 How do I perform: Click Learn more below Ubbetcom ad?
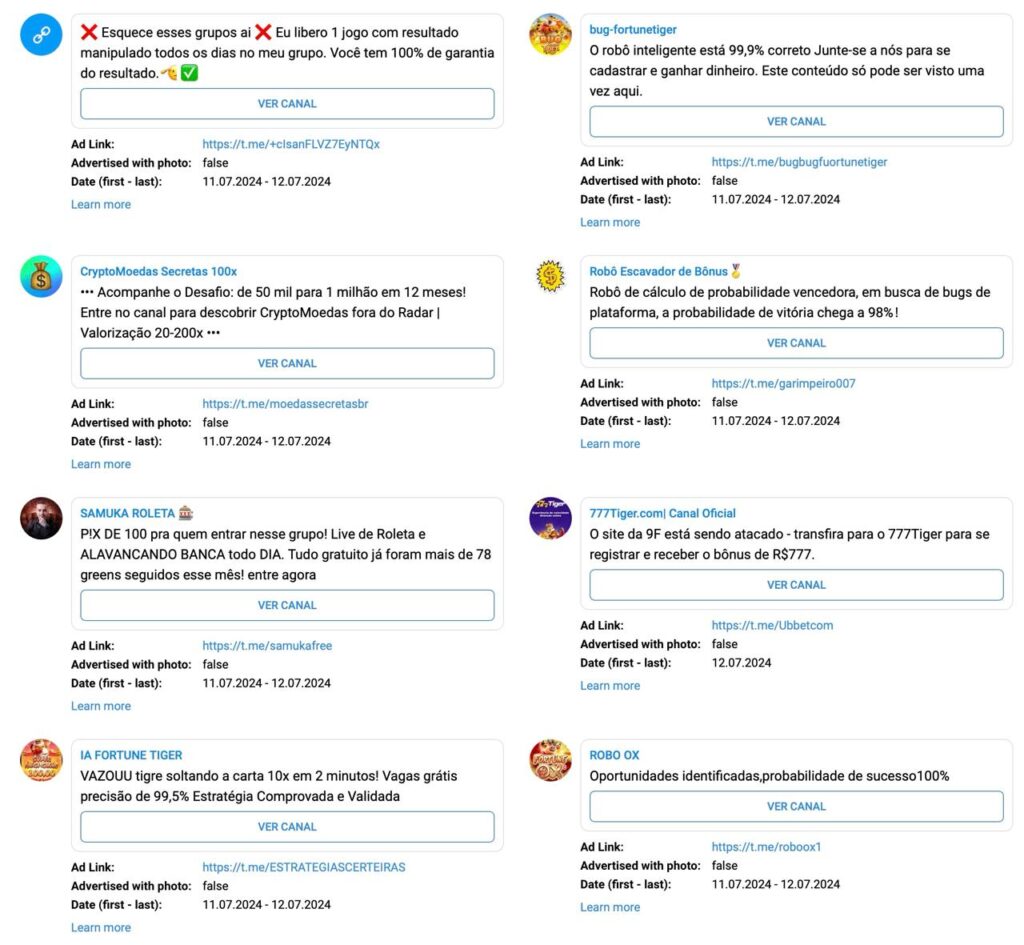pos(610,686)
